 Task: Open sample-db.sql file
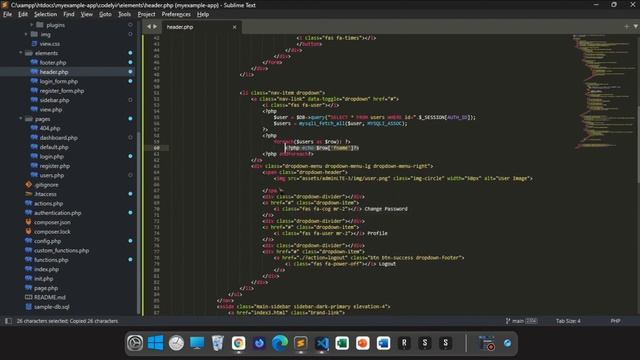click(51, 307)
